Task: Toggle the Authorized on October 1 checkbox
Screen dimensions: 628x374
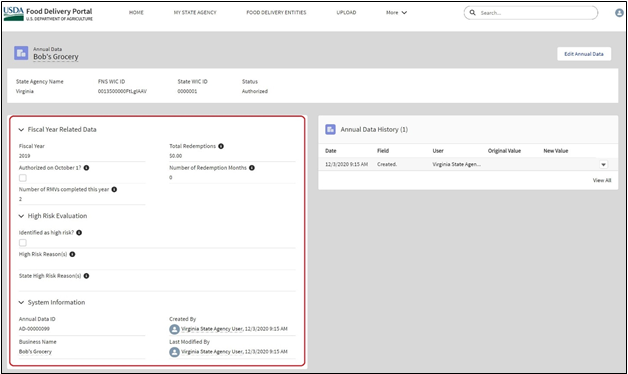Action: 23,178
